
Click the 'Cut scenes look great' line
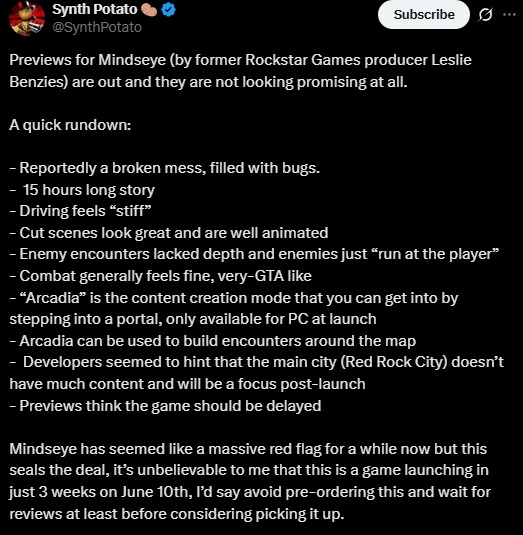coord(169,233)
